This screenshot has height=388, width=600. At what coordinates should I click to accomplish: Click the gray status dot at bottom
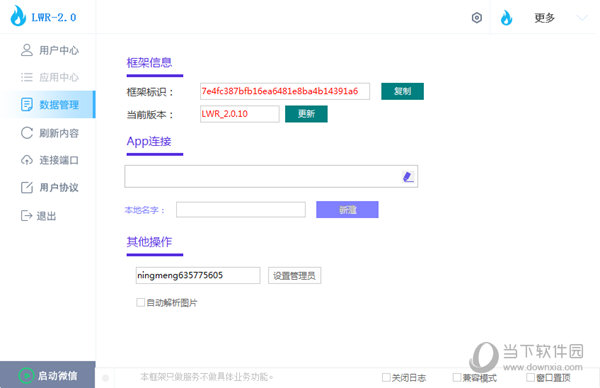tap(106, 378)
